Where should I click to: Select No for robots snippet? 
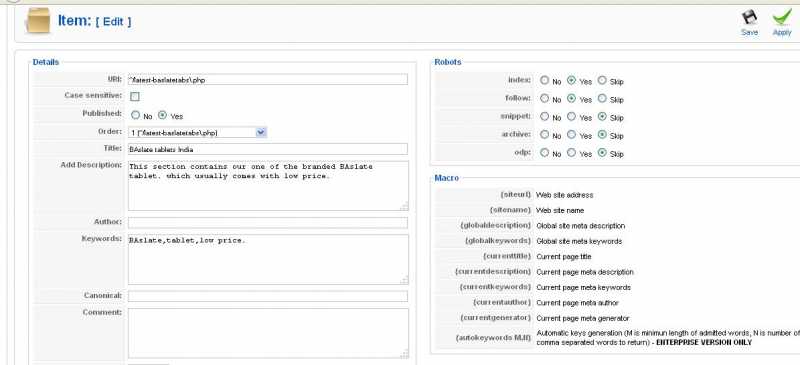coord(544,116)
